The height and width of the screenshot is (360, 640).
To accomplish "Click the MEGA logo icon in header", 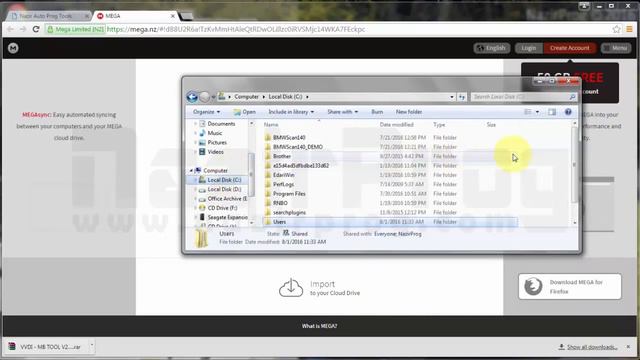I will tap(13, 48).
